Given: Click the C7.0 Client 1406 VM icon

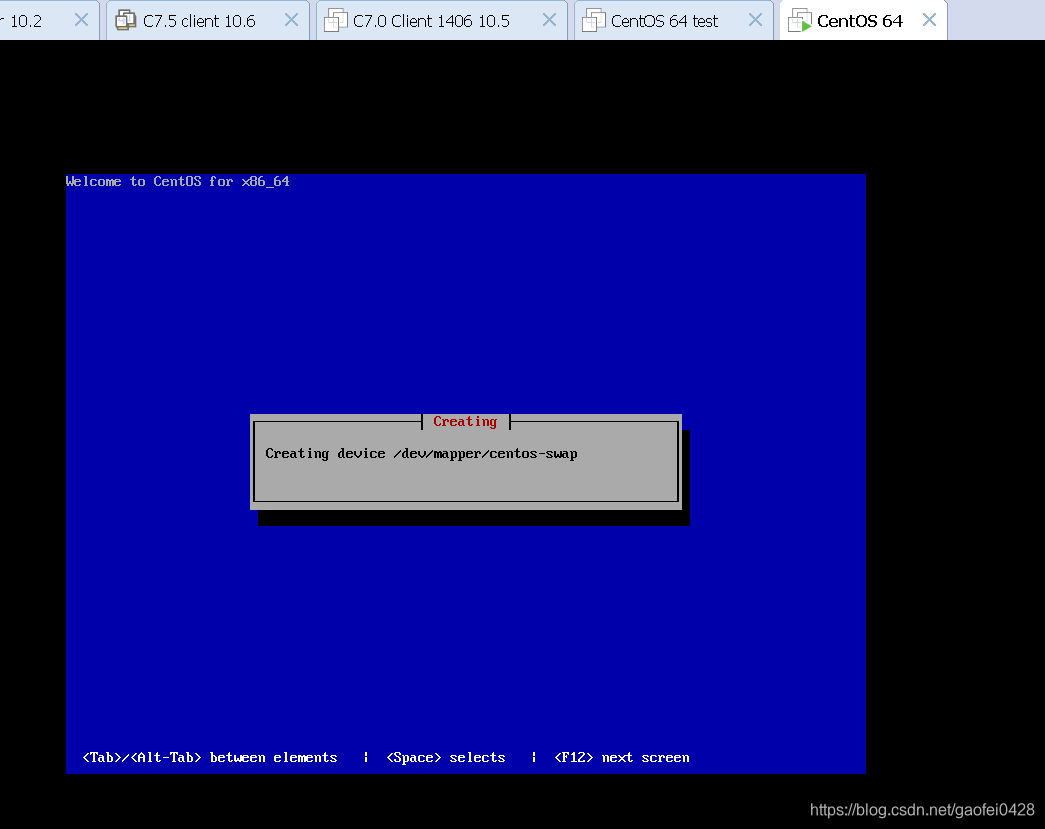Looking at the screenshot, I should (x=335, y=21).
